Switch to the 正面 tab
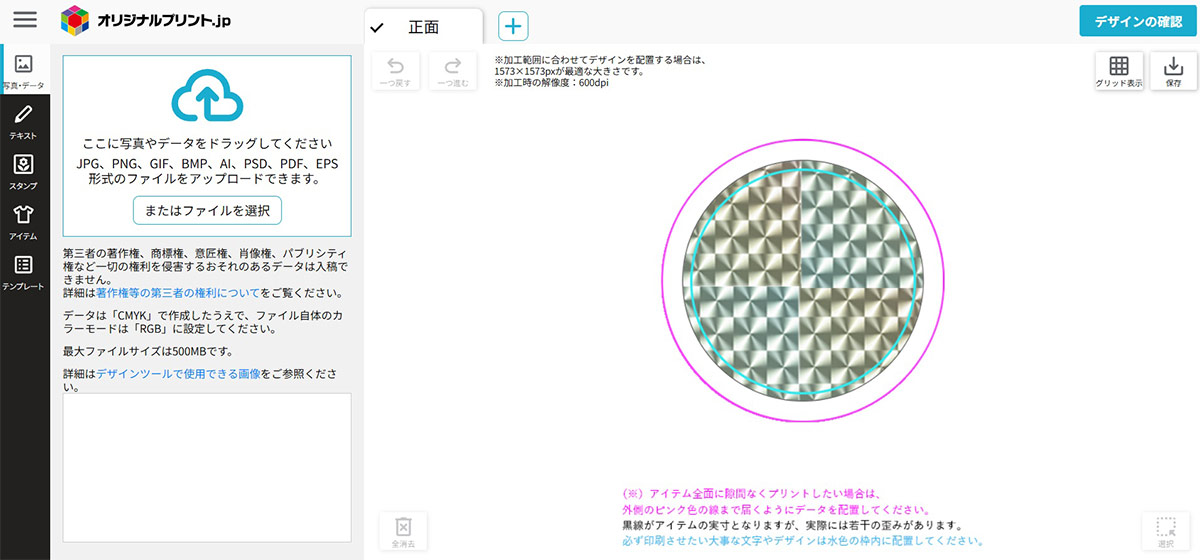 (424, 27)
